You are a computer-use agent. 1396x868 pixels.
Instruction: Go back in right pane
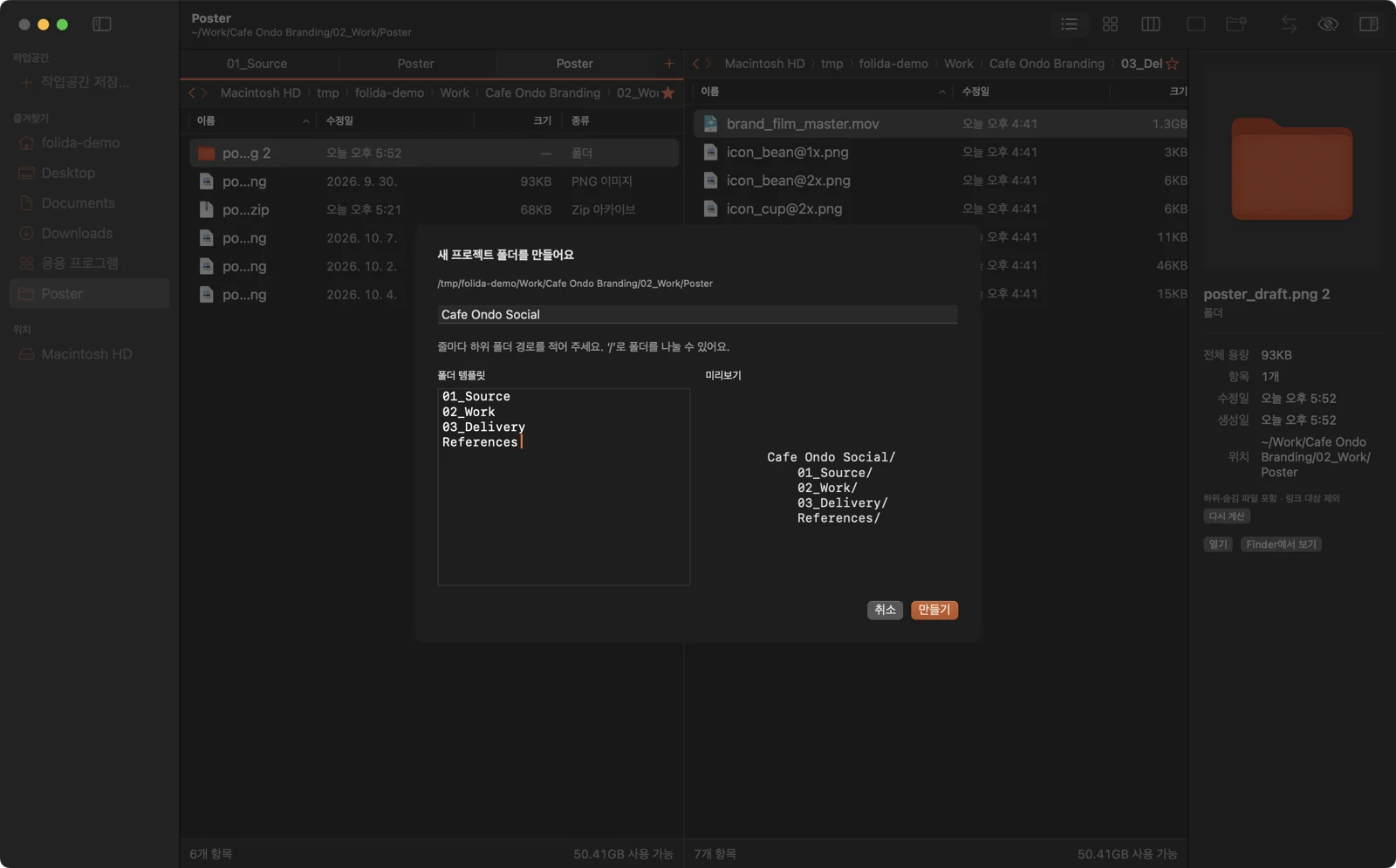(695, 64)
